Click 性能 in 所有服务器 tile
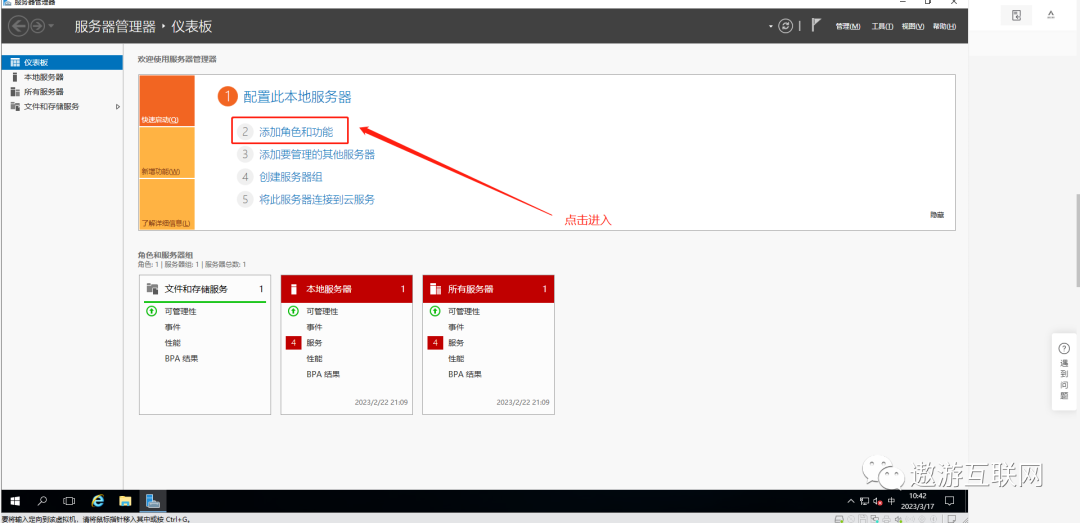The height and width of the screenshot is (523, 1080). (456, 358)
